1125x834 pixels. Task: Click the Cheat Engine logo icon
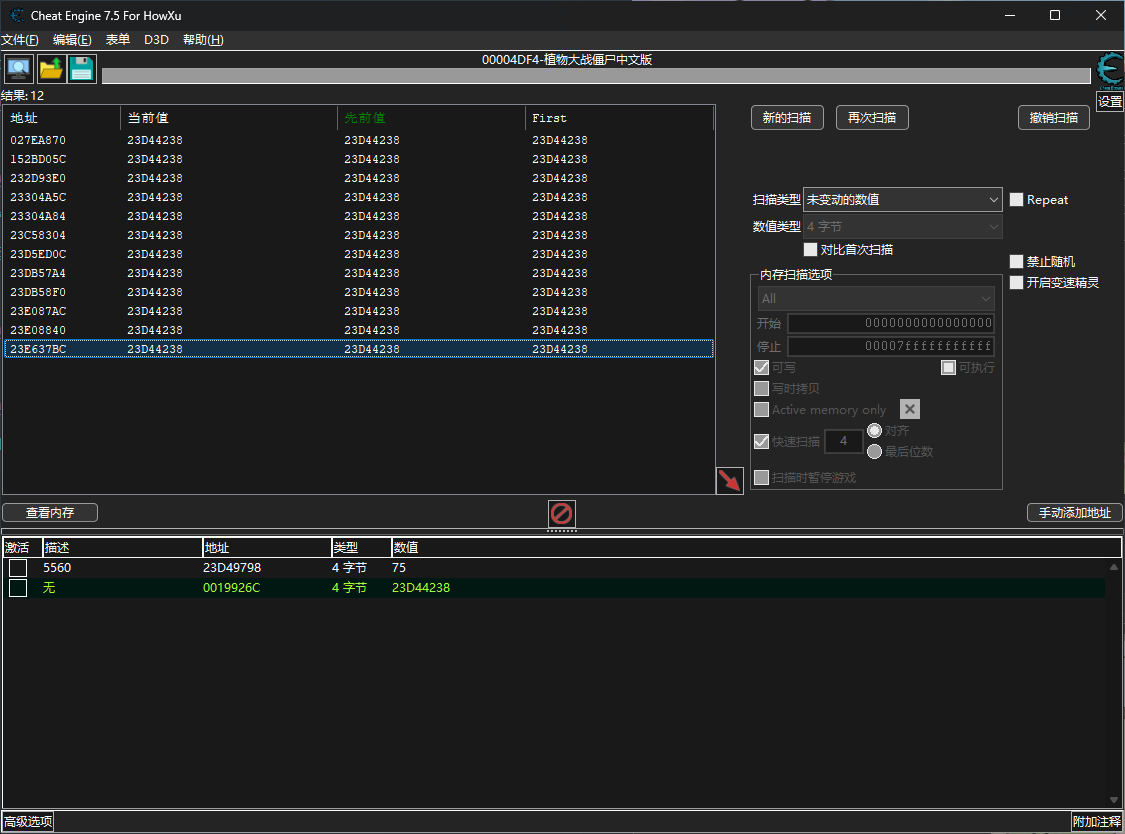coord(1109,69)
